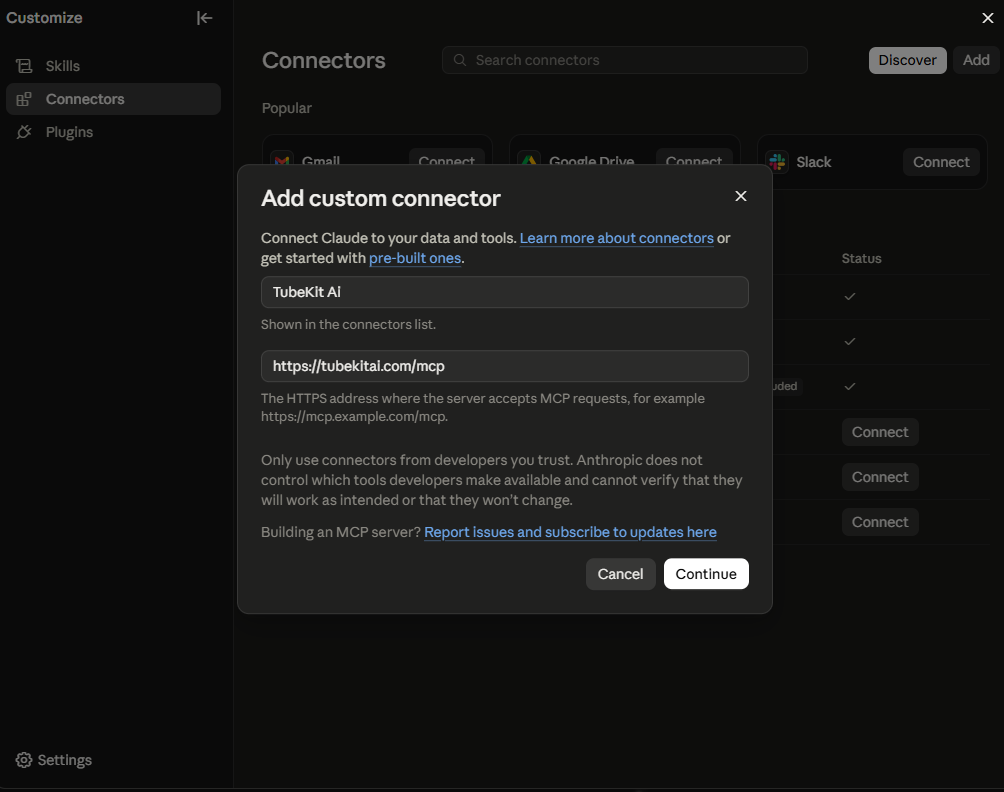This screenshot has height=792, width=1004.
Task: Open Report issues and subscribe link
Action: pos(571,532)
